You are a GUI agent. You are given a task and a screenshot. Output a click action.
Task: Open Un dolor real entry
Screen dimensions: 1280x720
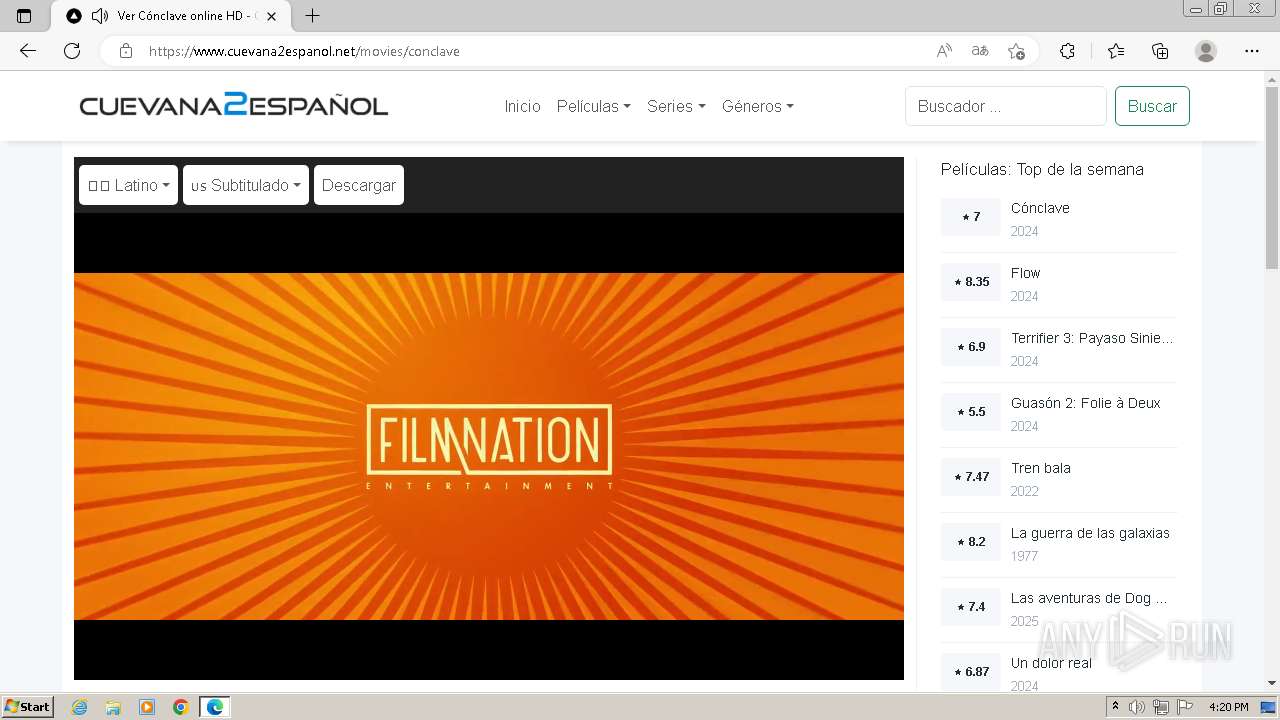[x=1051, y=663]
